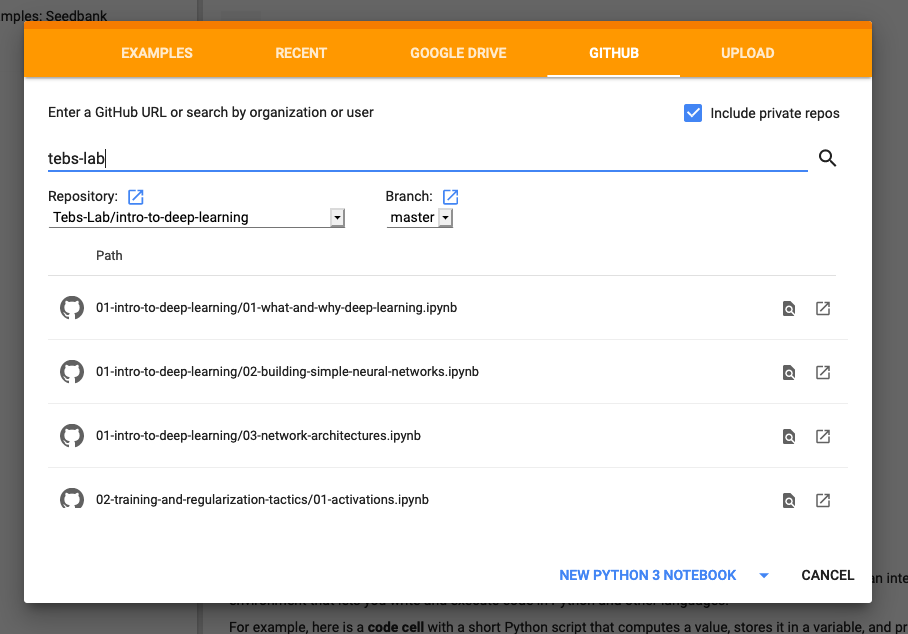This screenshot has width=908, height=634.
Task: Open repository on GitHub via Repository link icon
Action: click(136, 197)
